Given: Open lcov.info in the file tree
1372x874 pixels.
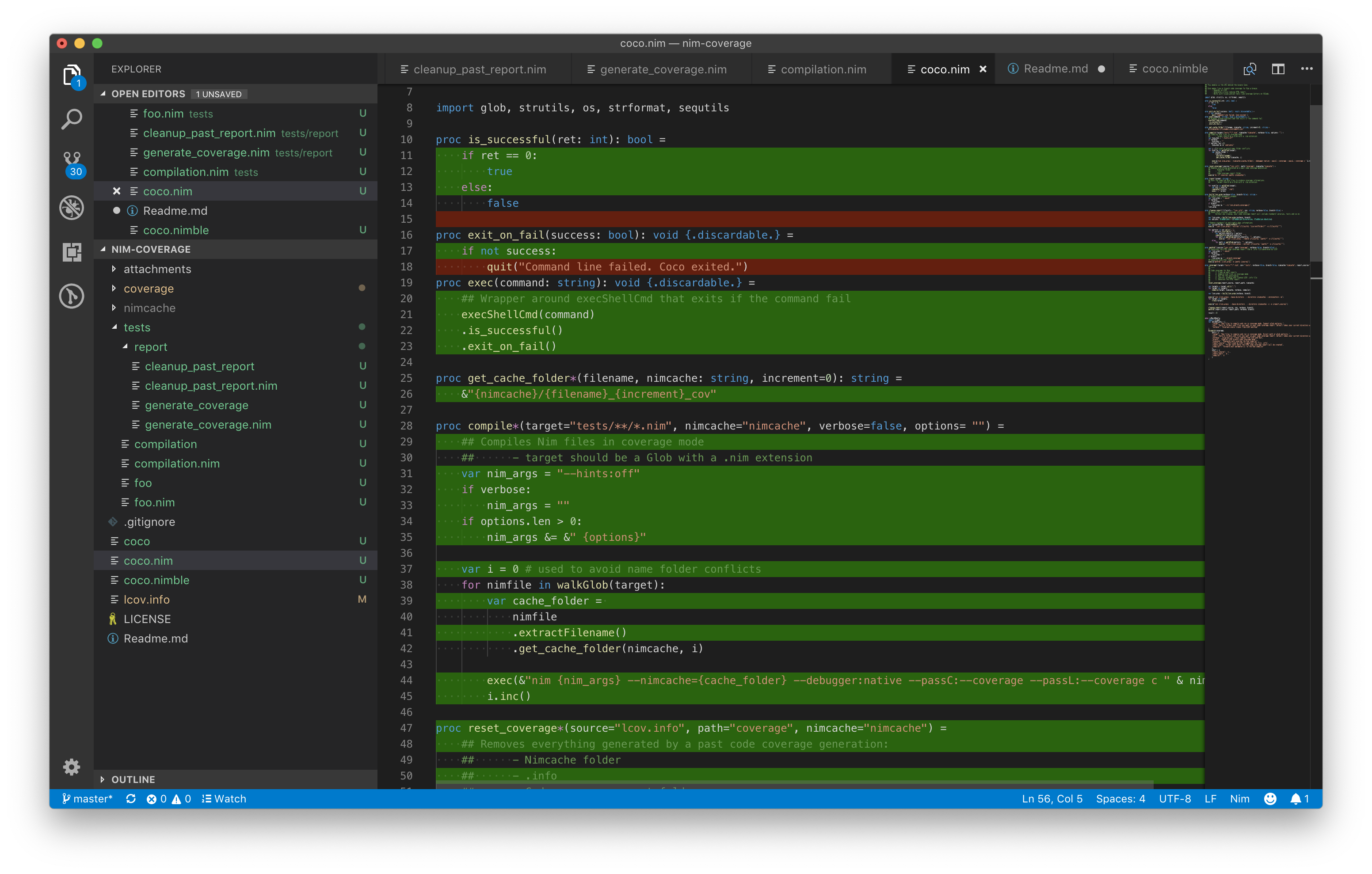Looking at the screenshot, I should click(x=146, y=599).
